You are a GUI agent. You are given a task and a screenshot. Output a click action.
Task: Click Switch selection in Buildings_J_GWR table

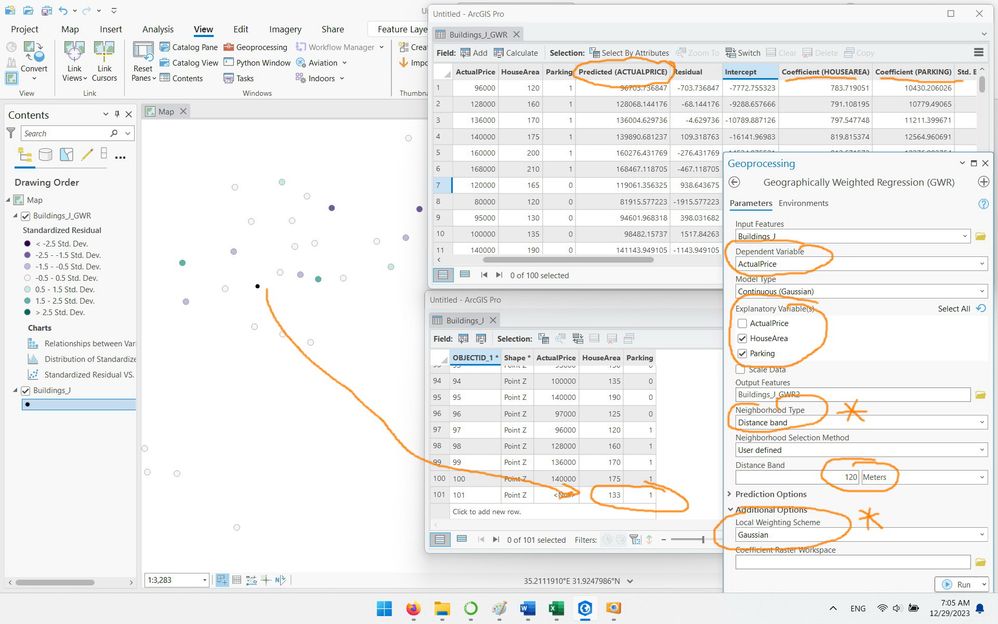click(742, 53)
